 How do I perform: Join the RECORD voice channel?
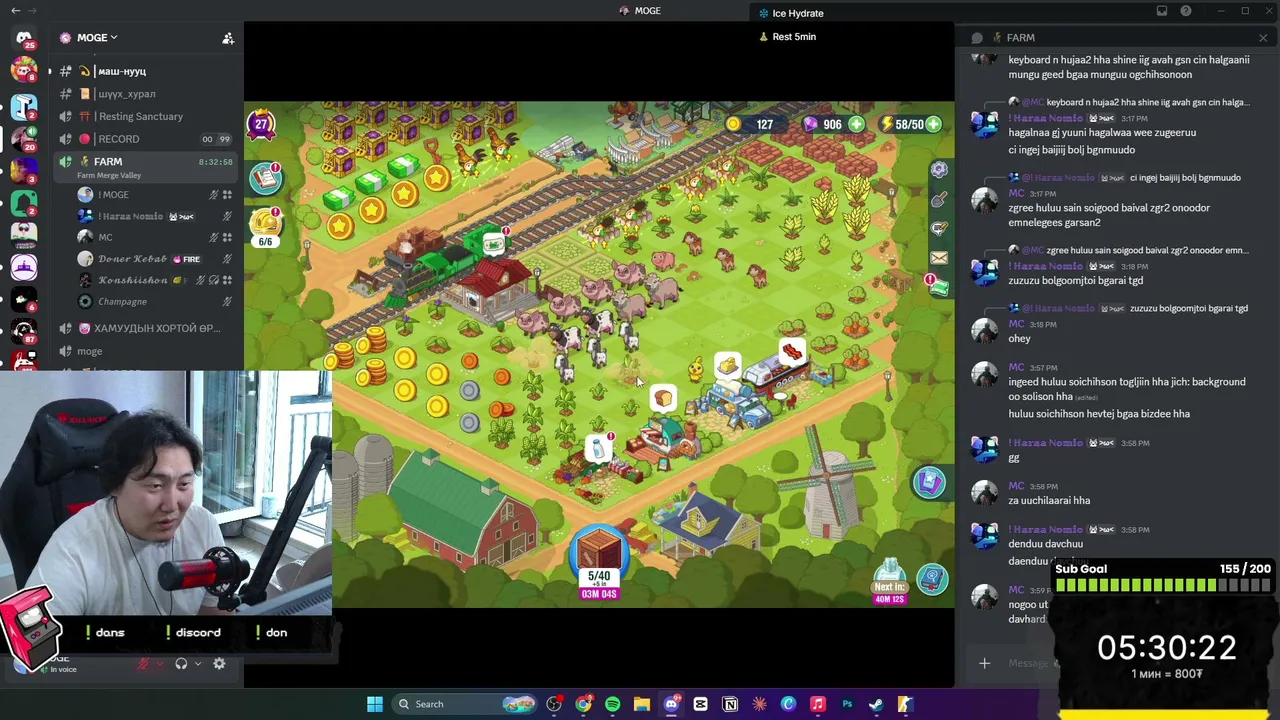pyautogui.click(x=145, y=139)
